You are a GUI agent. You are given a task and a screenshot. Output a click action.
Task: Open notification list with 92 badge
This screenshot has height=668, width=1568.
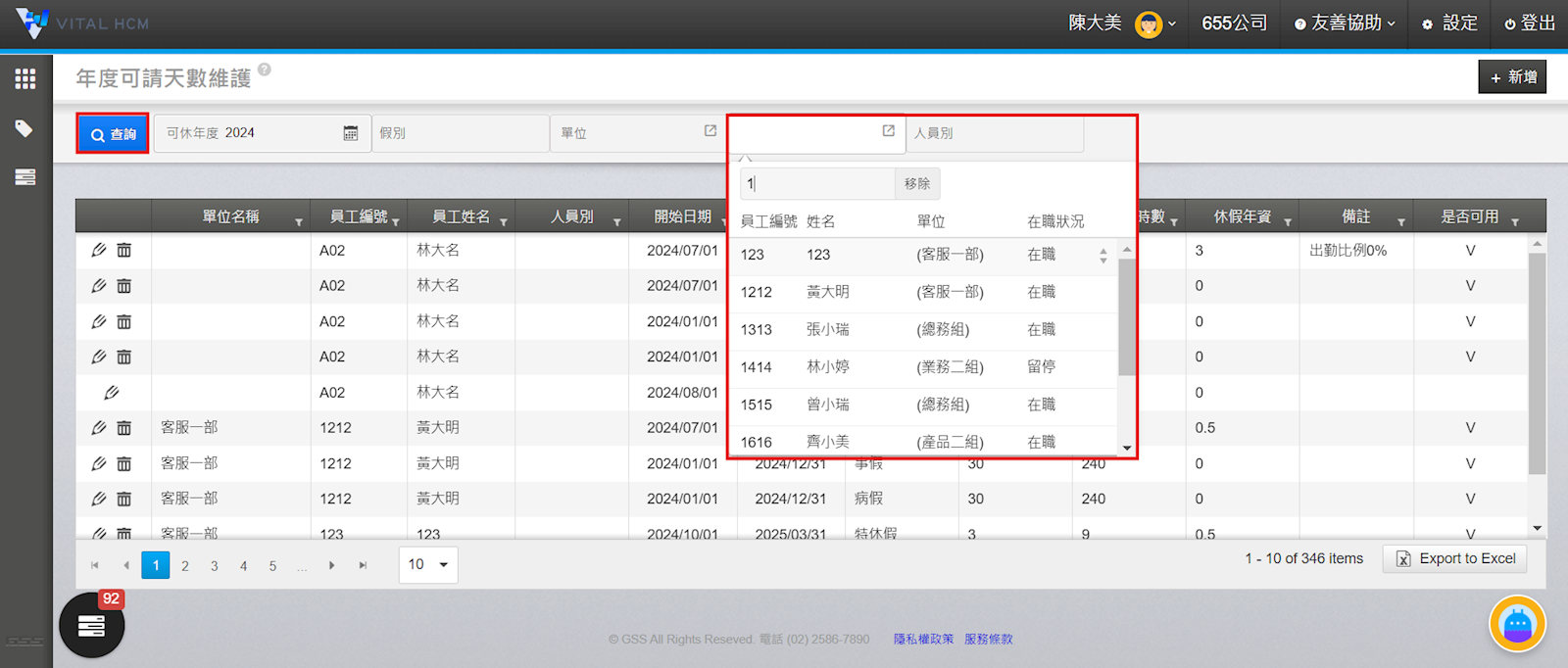92,624
